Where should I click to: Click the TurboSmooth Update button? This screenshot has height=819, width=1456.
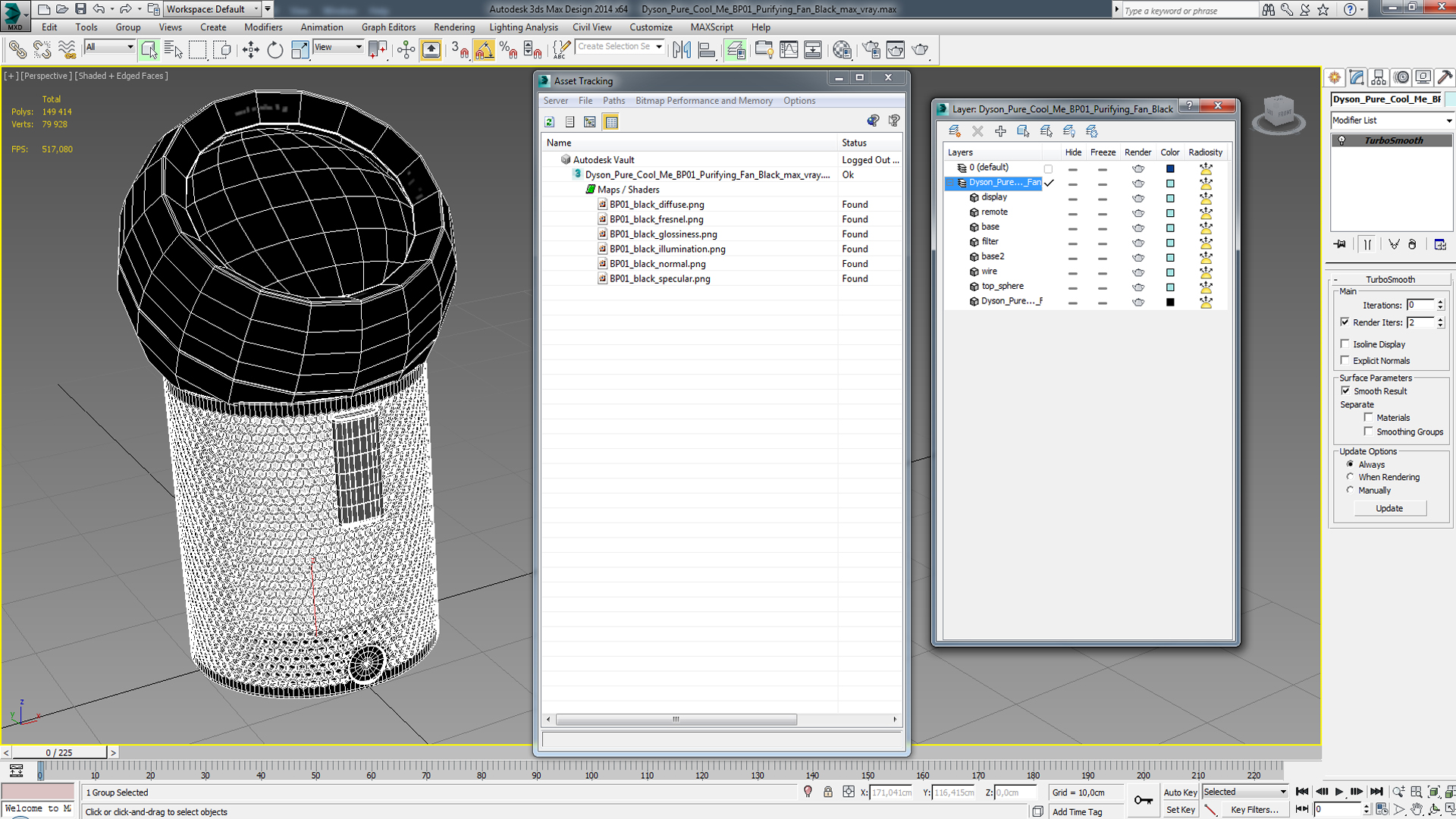[1389, 508]
